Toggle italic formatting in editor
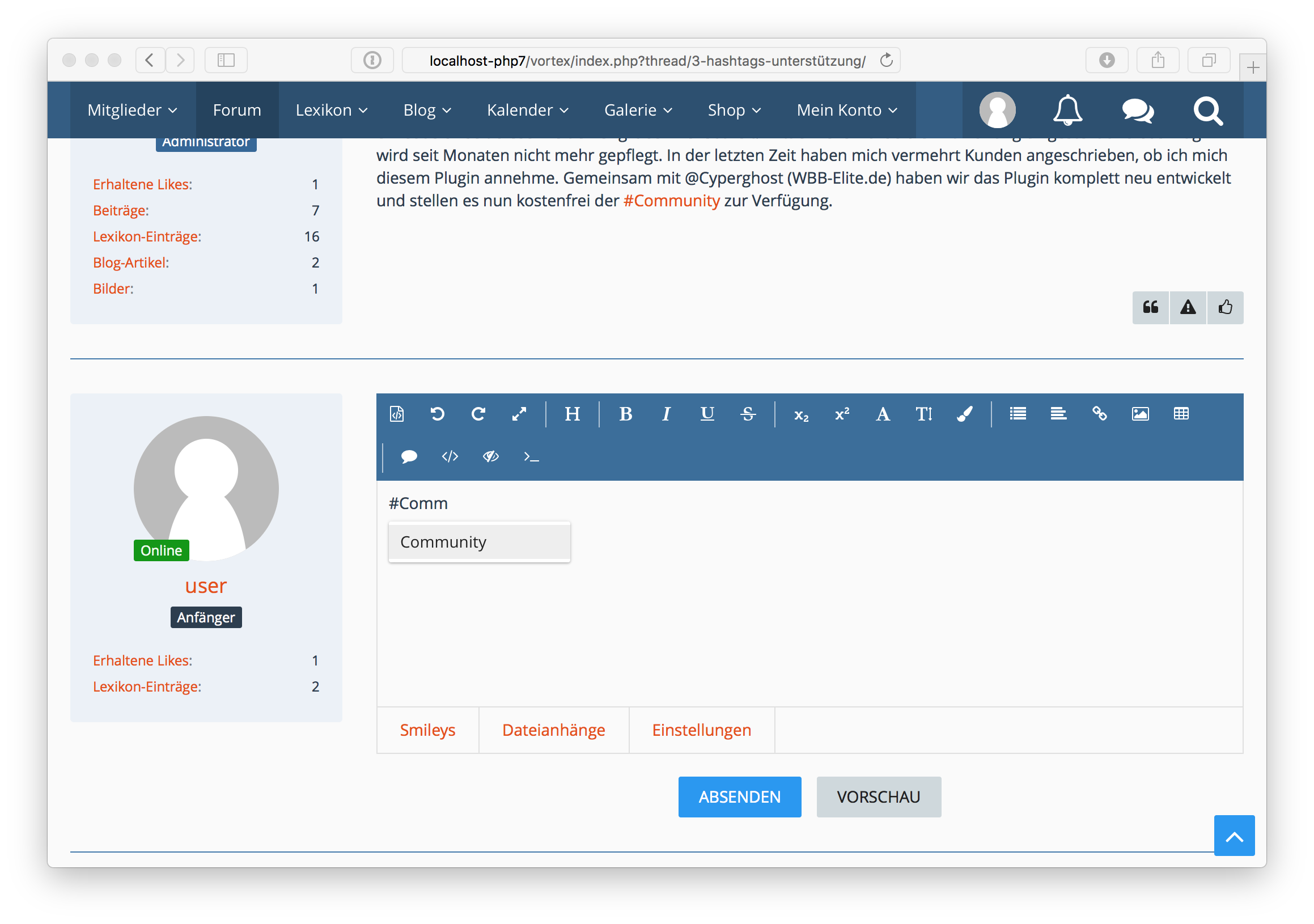The width and height of the screenshot is (1314, 924). click(x=666, y=414)
